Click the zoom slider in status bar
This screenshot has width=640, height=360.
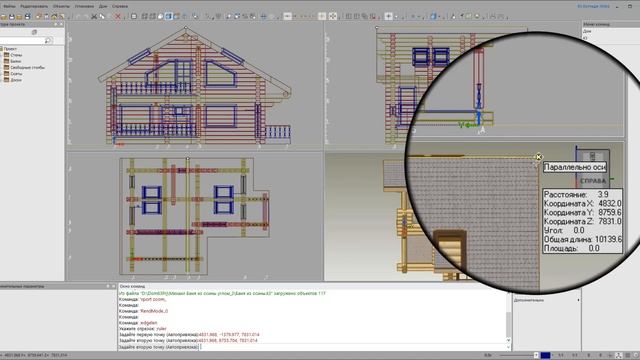point(517,355)
